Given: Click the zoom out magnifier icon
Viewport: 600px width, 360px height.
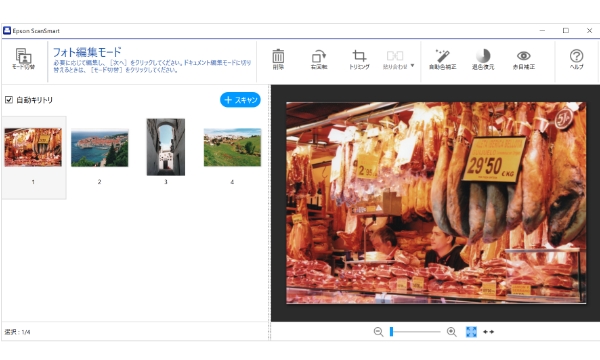Looking at the screenshot, I should click(378, 332).
